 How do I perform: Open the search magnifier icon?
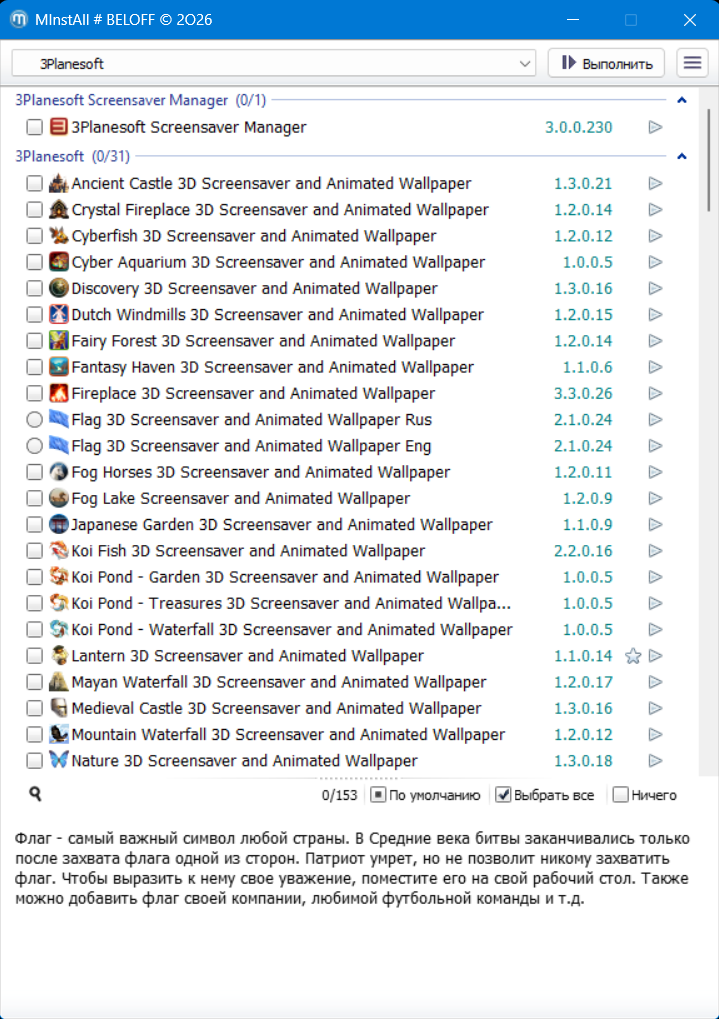35,793
